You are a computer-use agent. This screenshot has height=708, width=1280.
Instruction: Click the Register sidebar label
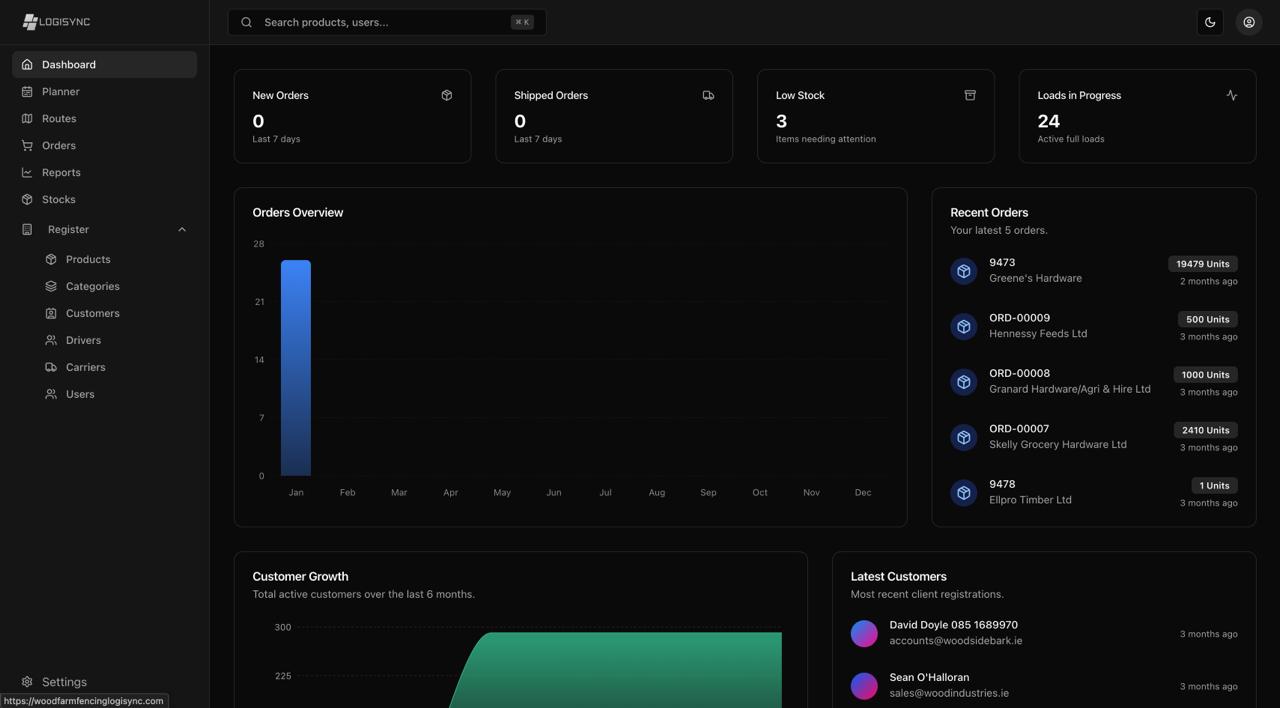coord(68,229)
